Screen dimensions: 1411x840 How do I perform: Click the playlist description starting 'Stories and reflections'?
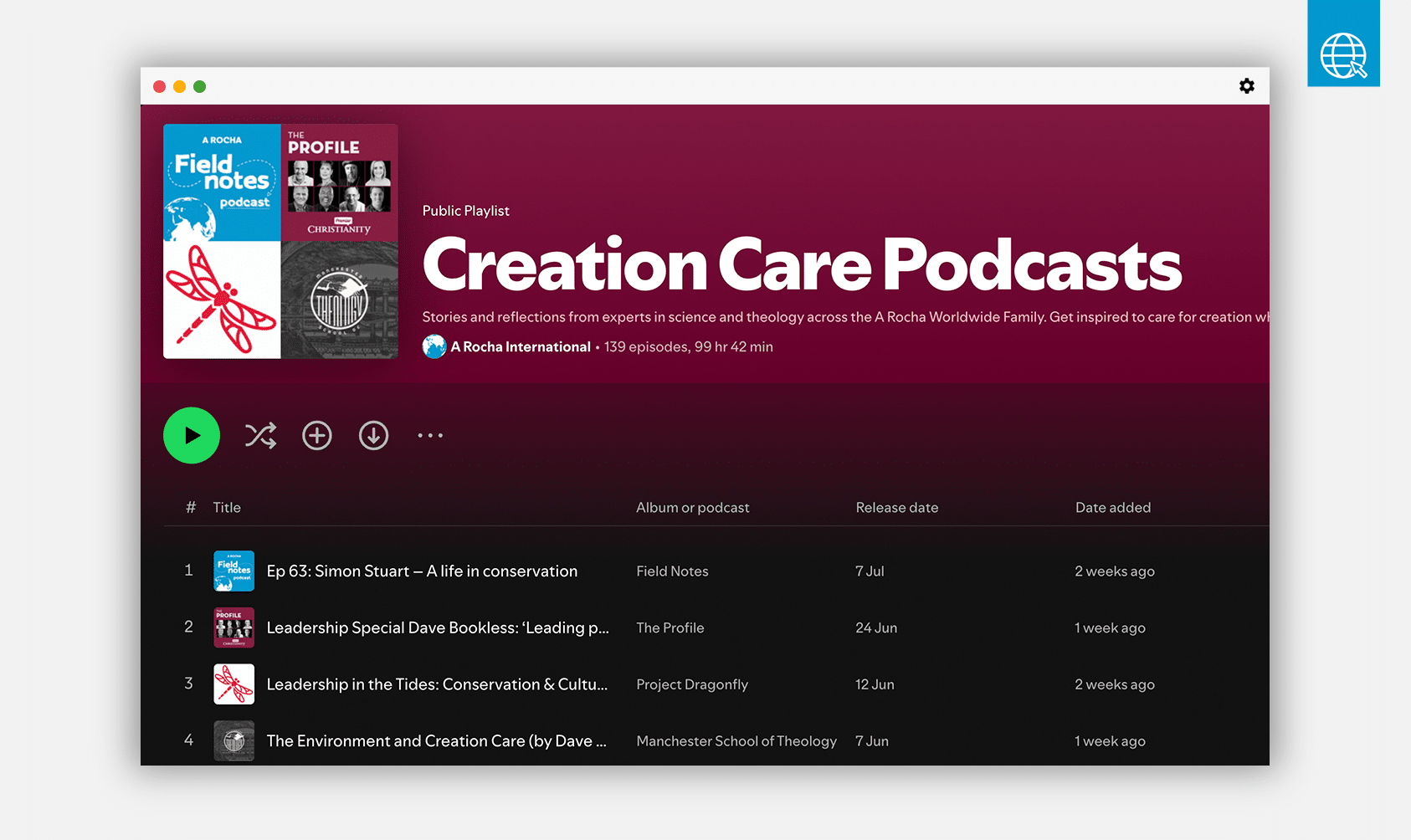click(845, 317)
